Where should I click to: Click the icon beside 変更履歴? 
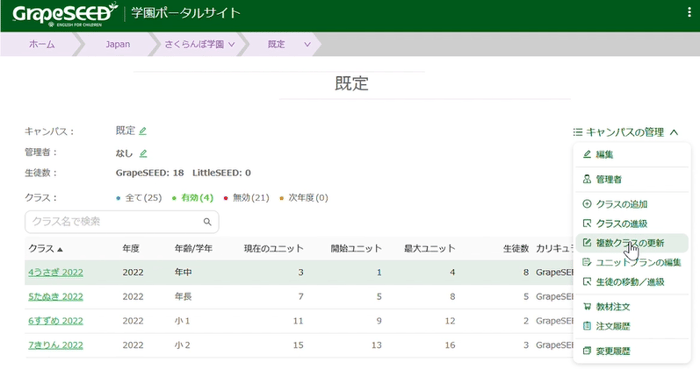pos(587,351)
